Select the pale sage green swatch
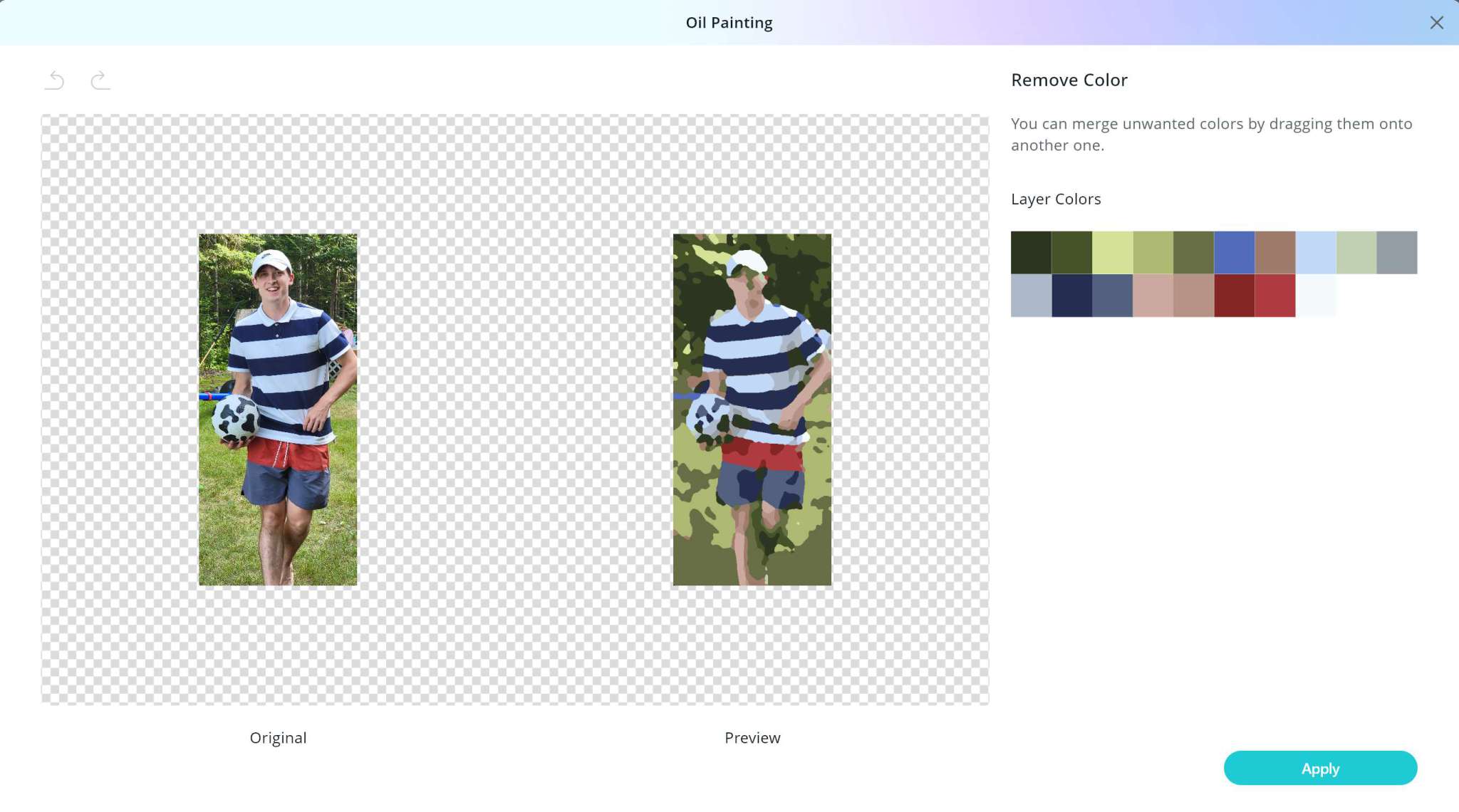The image size is (1459, 812). click(x=1356, y=252)
